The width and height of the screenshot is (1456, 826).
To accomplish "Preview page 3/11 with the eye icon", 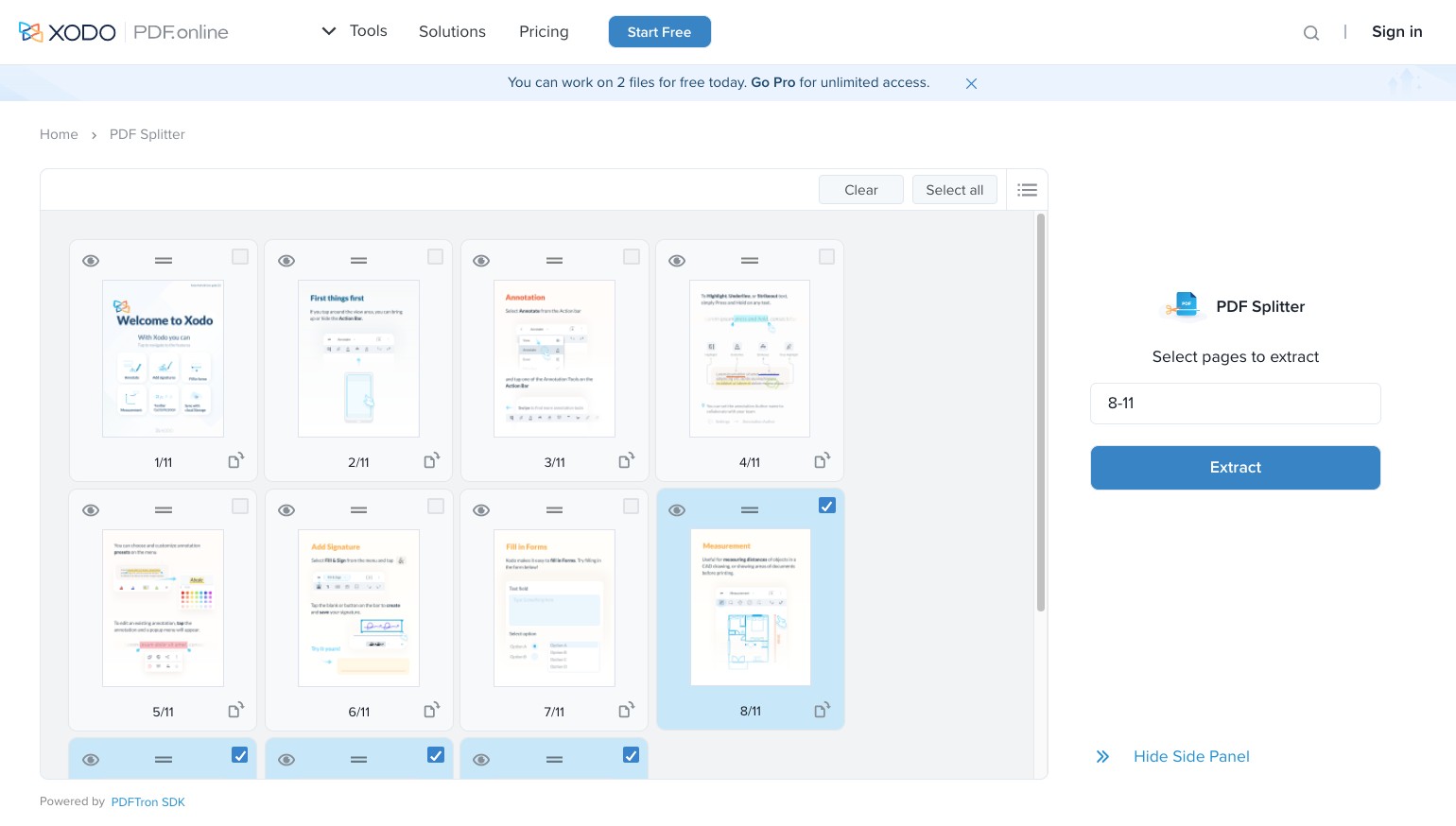I will click(481, 261).
